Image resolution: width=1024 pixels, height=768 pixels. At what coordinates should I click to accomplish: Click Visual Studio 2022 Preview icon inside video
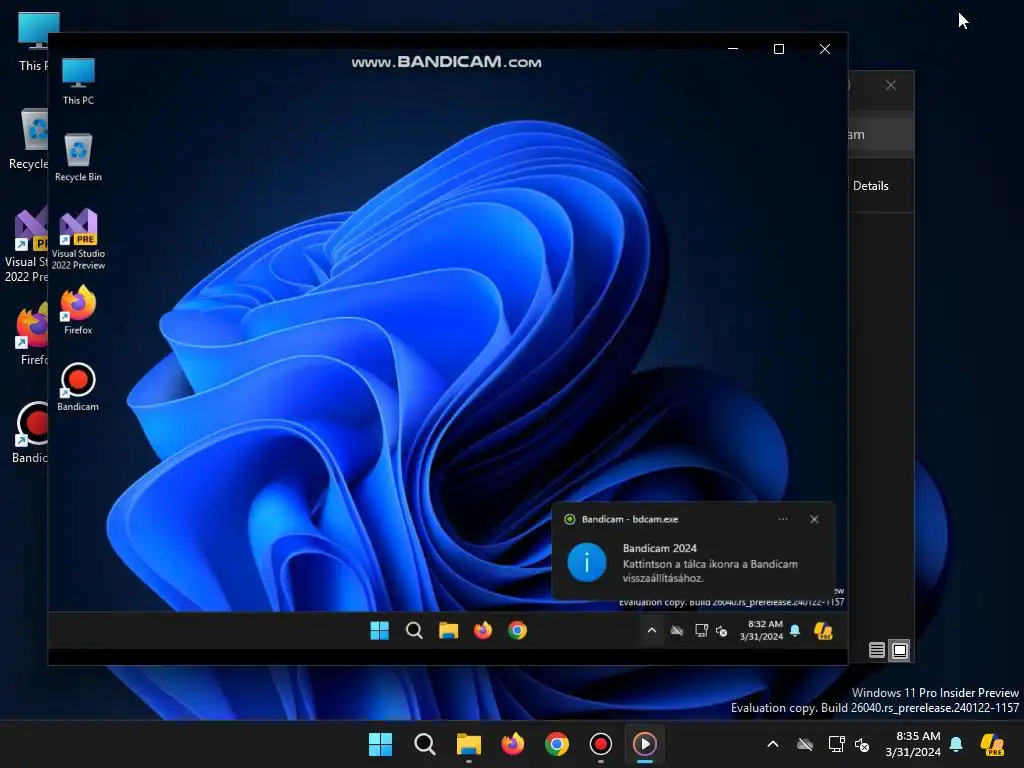tap(78, 239)
